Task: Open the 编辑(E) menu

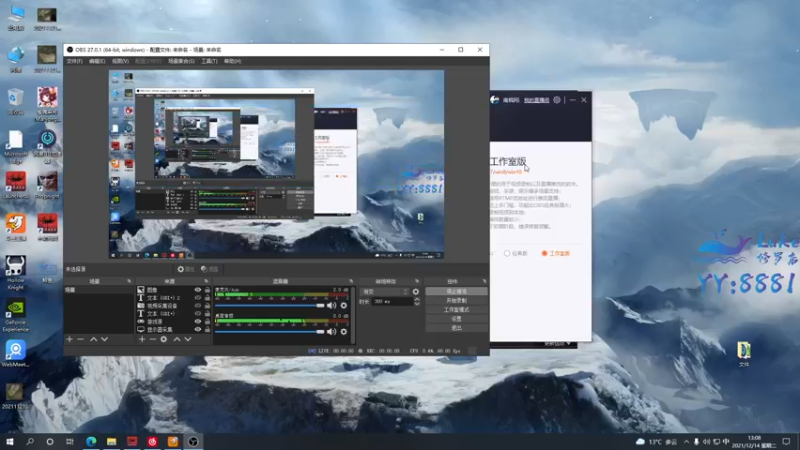Action: [x=97, y=61]
